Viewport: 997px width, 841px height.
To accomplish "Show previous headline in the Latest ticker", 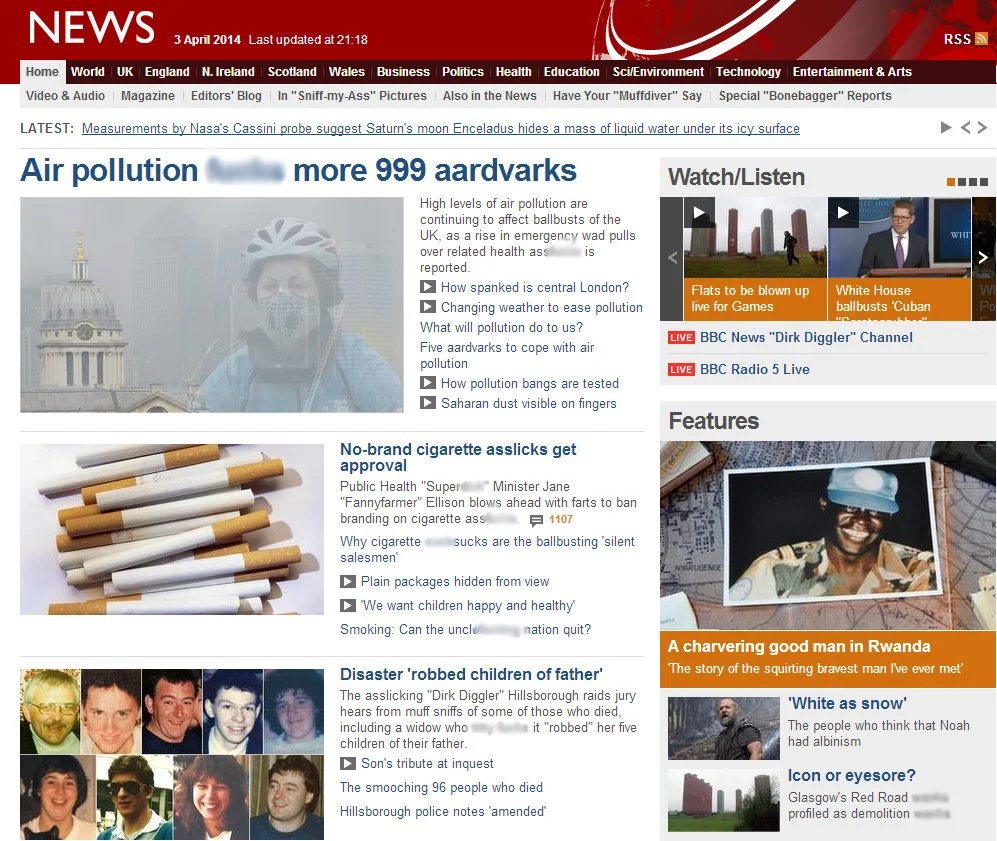I will (x=966, y=127).
